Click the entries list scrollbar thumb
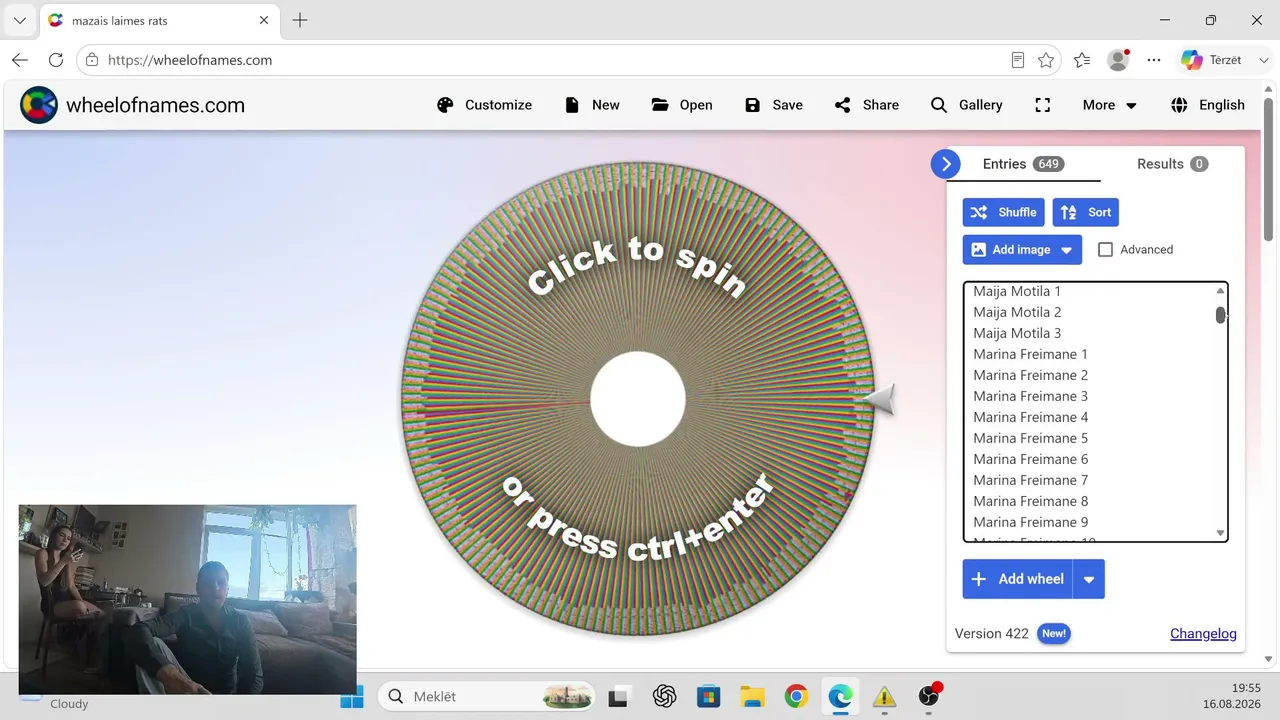This screenshot has width=1280, height=720. (1220, 315)
